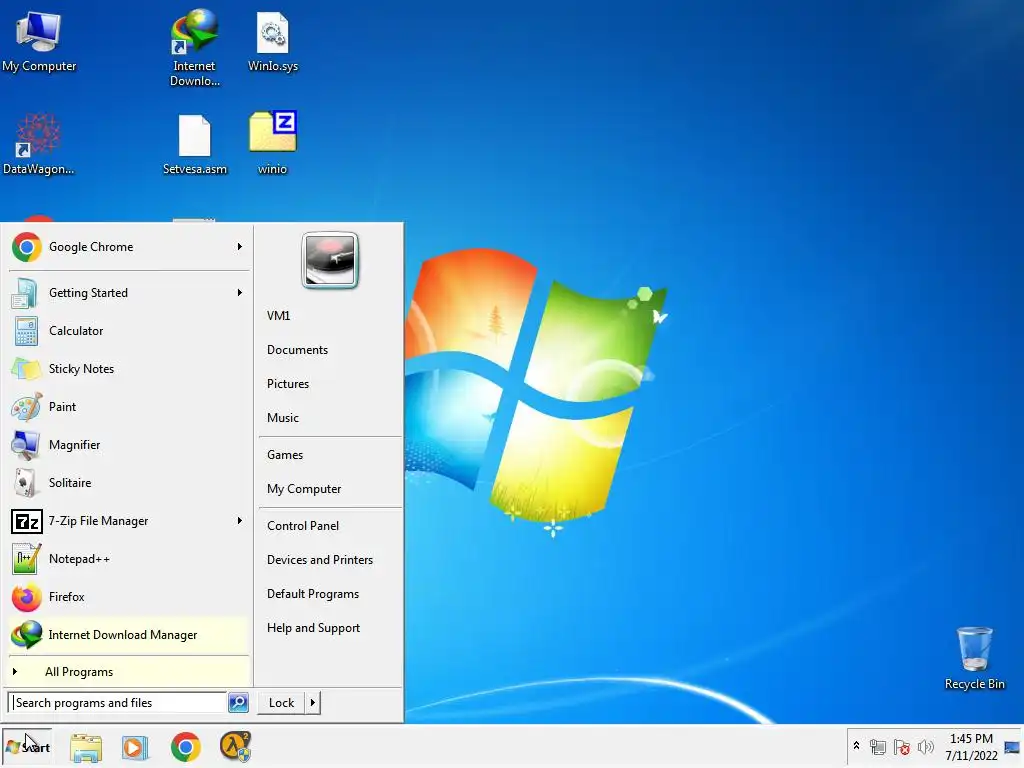Open Google Chrome from taskbar
The width and height of the screenshot is (1024, 768).
pos(185,746)
